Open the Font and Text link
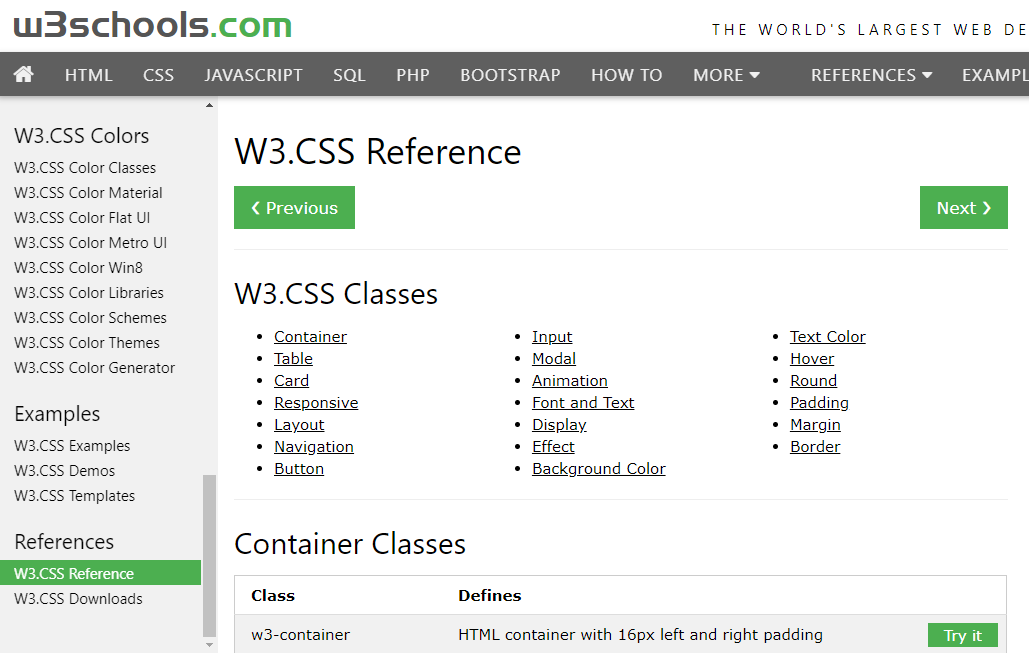The height and width of the screenshot is (653, 1029). tap(583, 403)
